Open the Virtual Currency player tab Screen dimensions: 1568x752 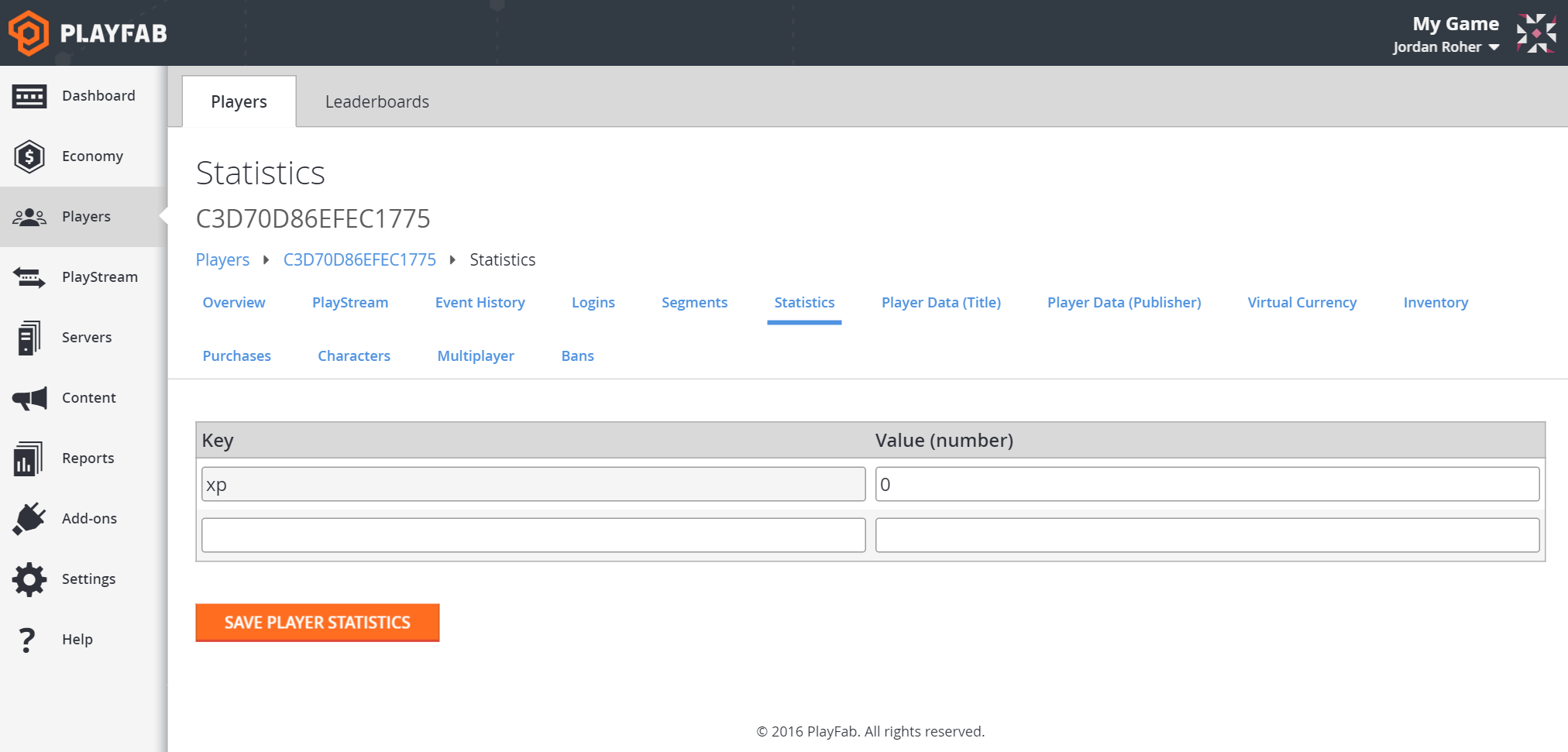pyautogui.click(x=1302, y=303)
